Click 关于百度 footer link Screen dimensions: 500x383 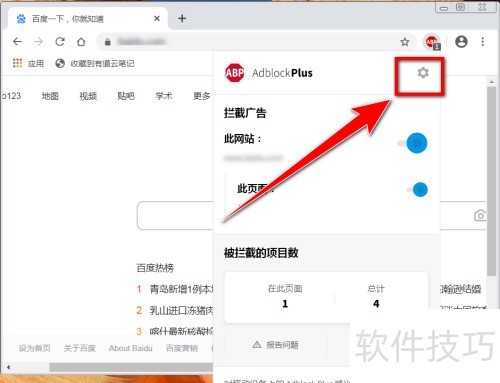point(80,348)
